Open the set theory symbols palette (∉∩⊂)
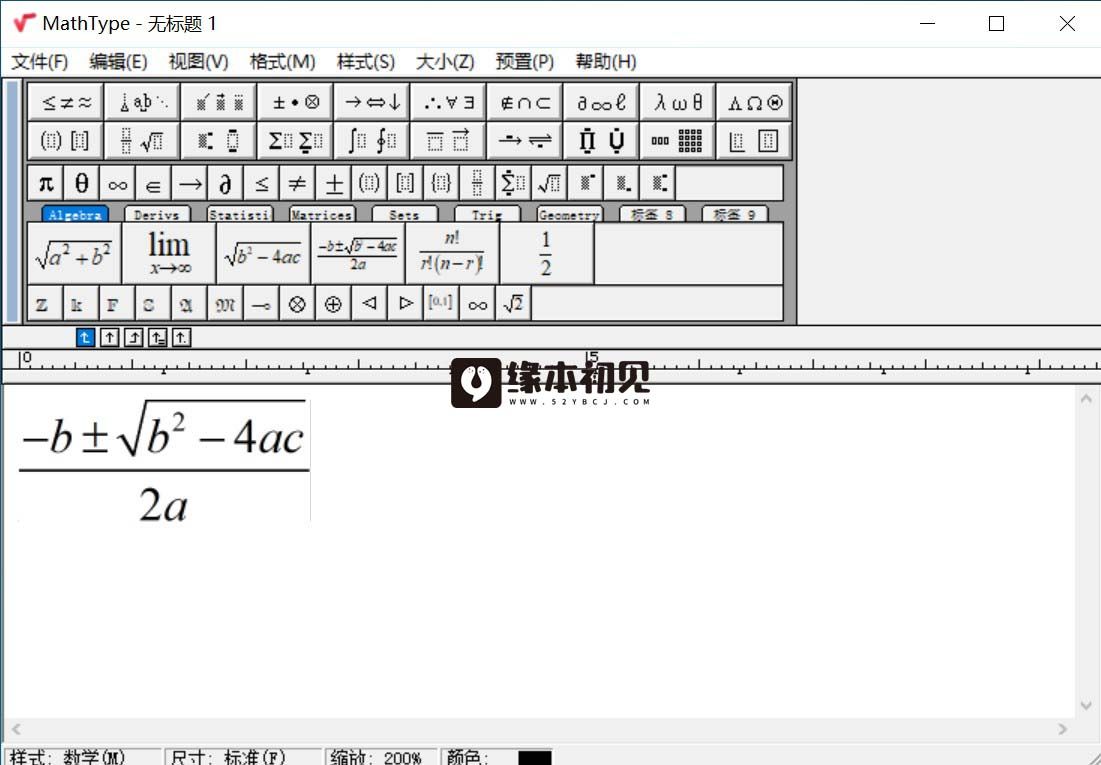Image resolution: width=1101 pixels, height=765 pixels. (x=525, y=103)
